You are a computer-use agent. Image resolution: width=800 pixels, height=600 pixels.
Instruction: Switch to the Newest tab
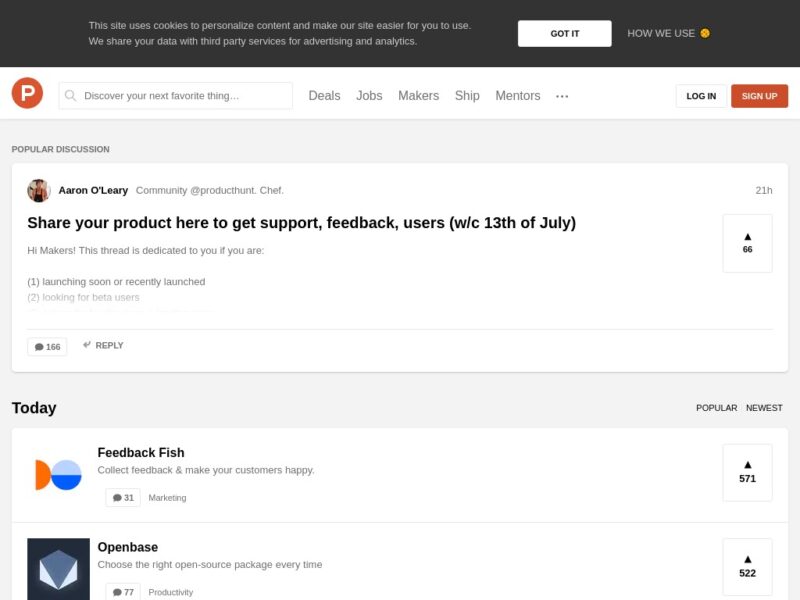764,408
